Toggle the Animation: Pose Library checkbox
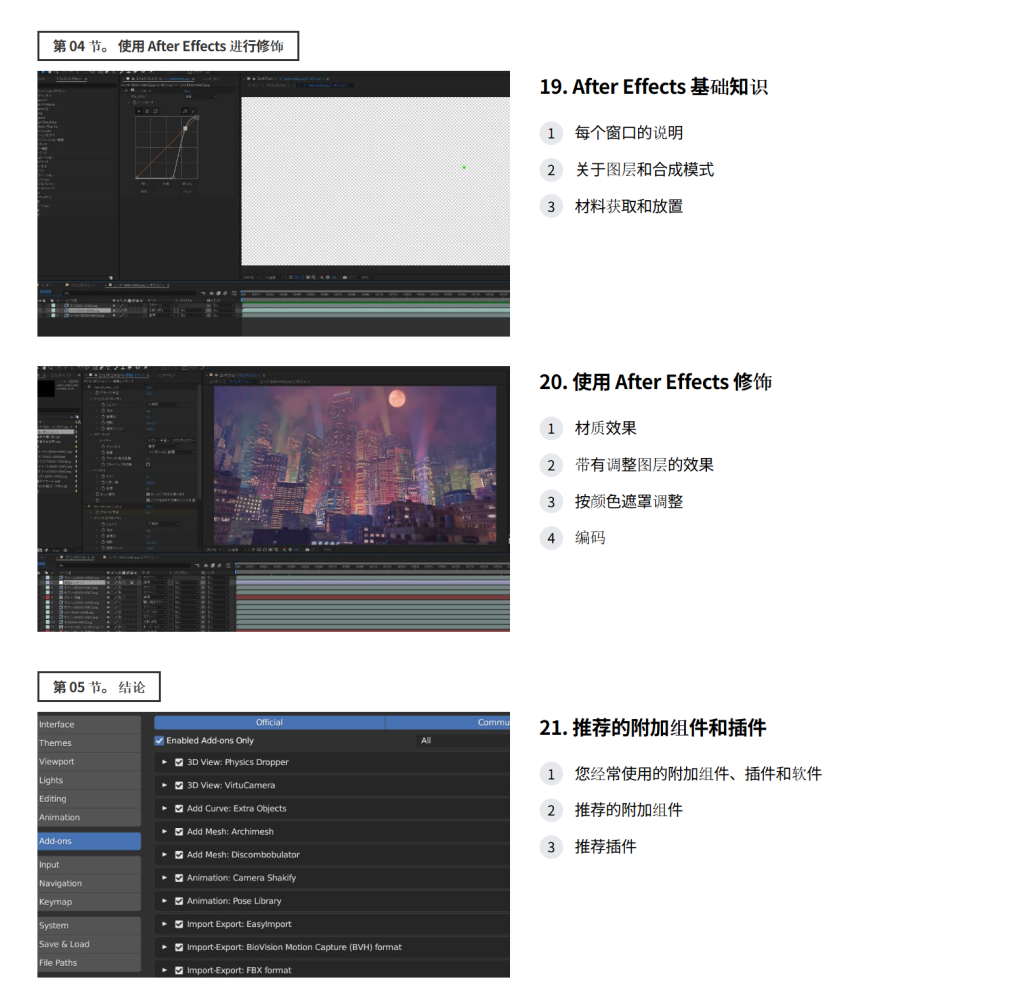 pos(179,901)
